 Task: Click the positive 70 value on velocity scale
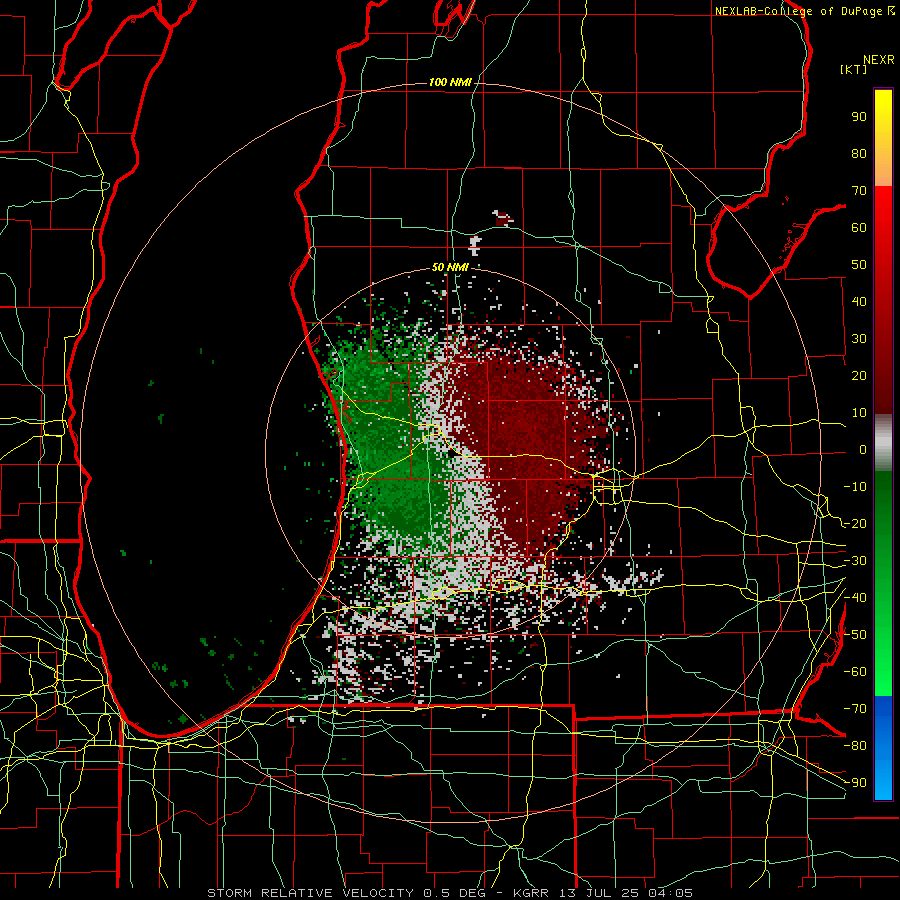pos(859,191)
